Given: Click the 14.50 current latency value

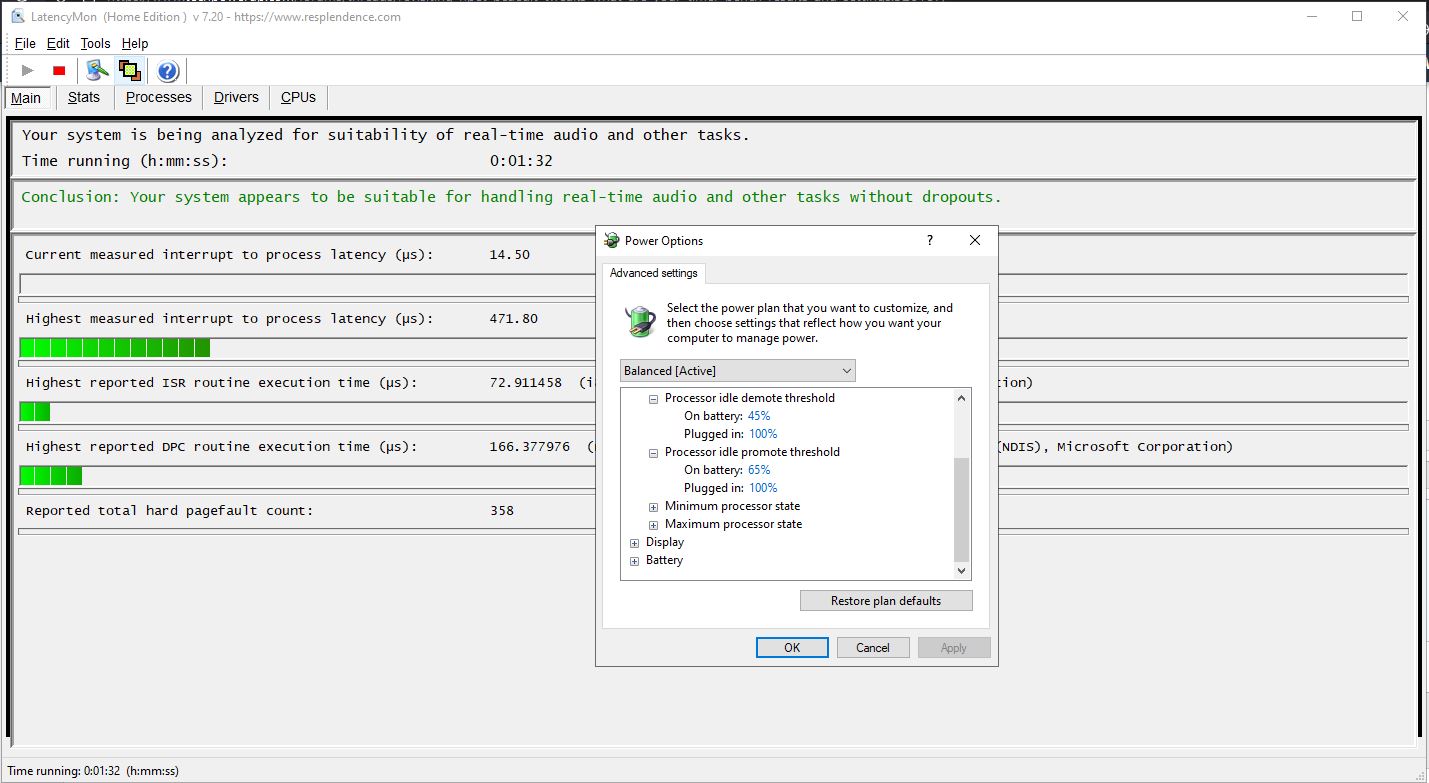Looking at the screenshot, I should point(509,255).
